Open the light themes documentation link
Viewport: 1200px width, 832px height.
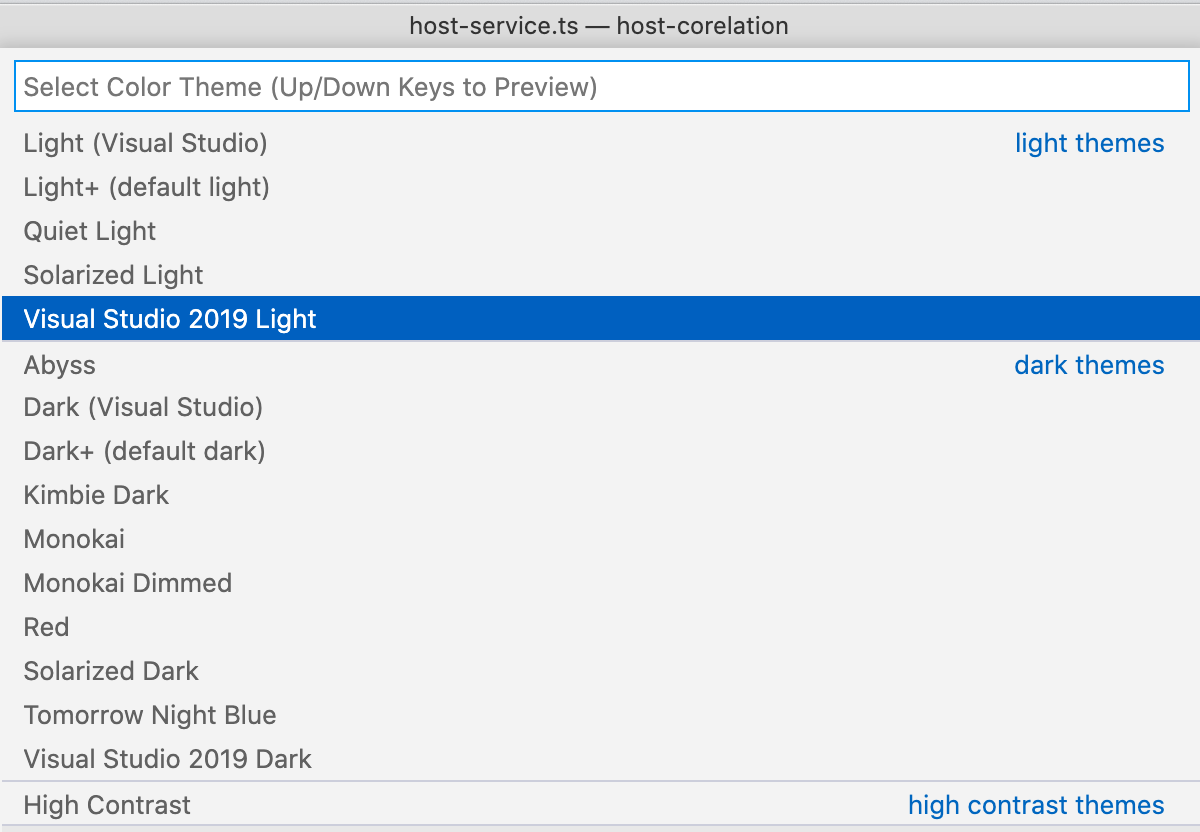(1090, 143)
